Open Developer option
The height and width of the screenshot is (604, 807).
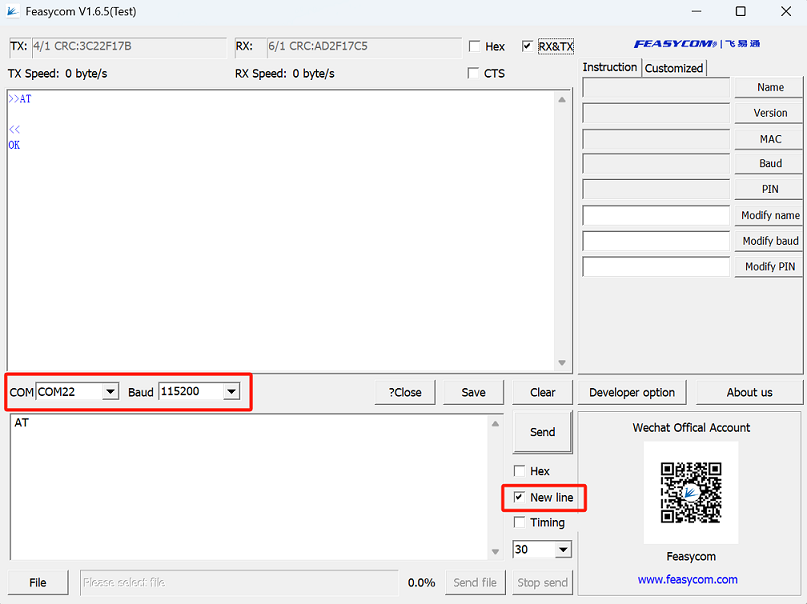click(x=631, y=391)
